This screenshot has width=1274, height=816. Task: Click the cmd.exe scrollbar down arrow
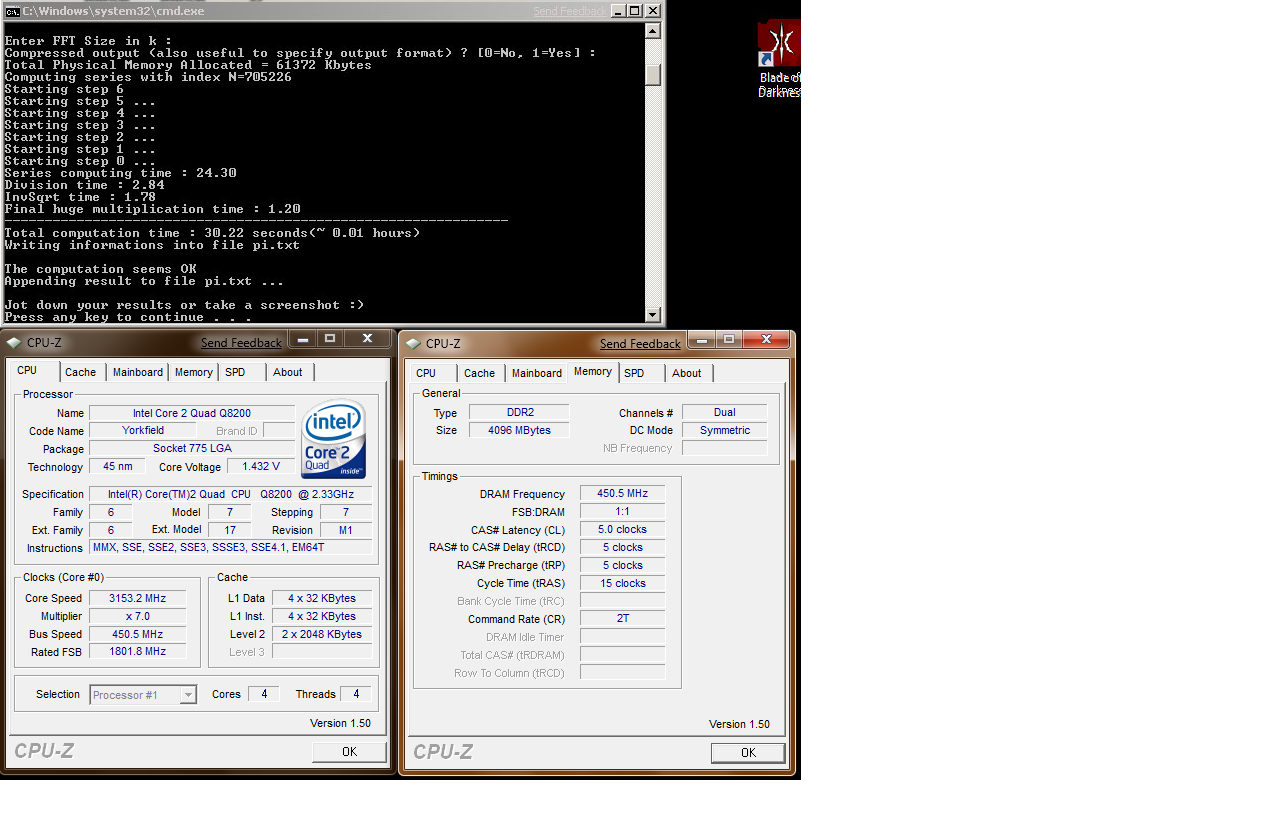(x=653, y=313)
